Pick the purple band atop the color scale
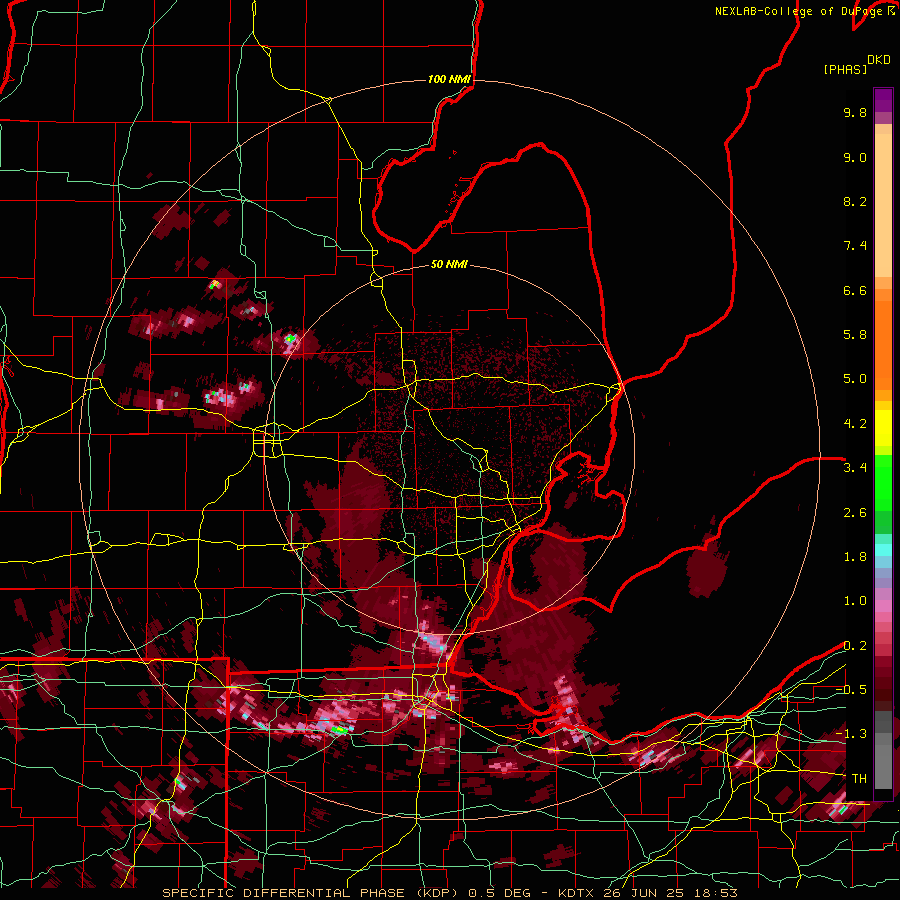This screenshot has width=900, height=900. point(883,100)
